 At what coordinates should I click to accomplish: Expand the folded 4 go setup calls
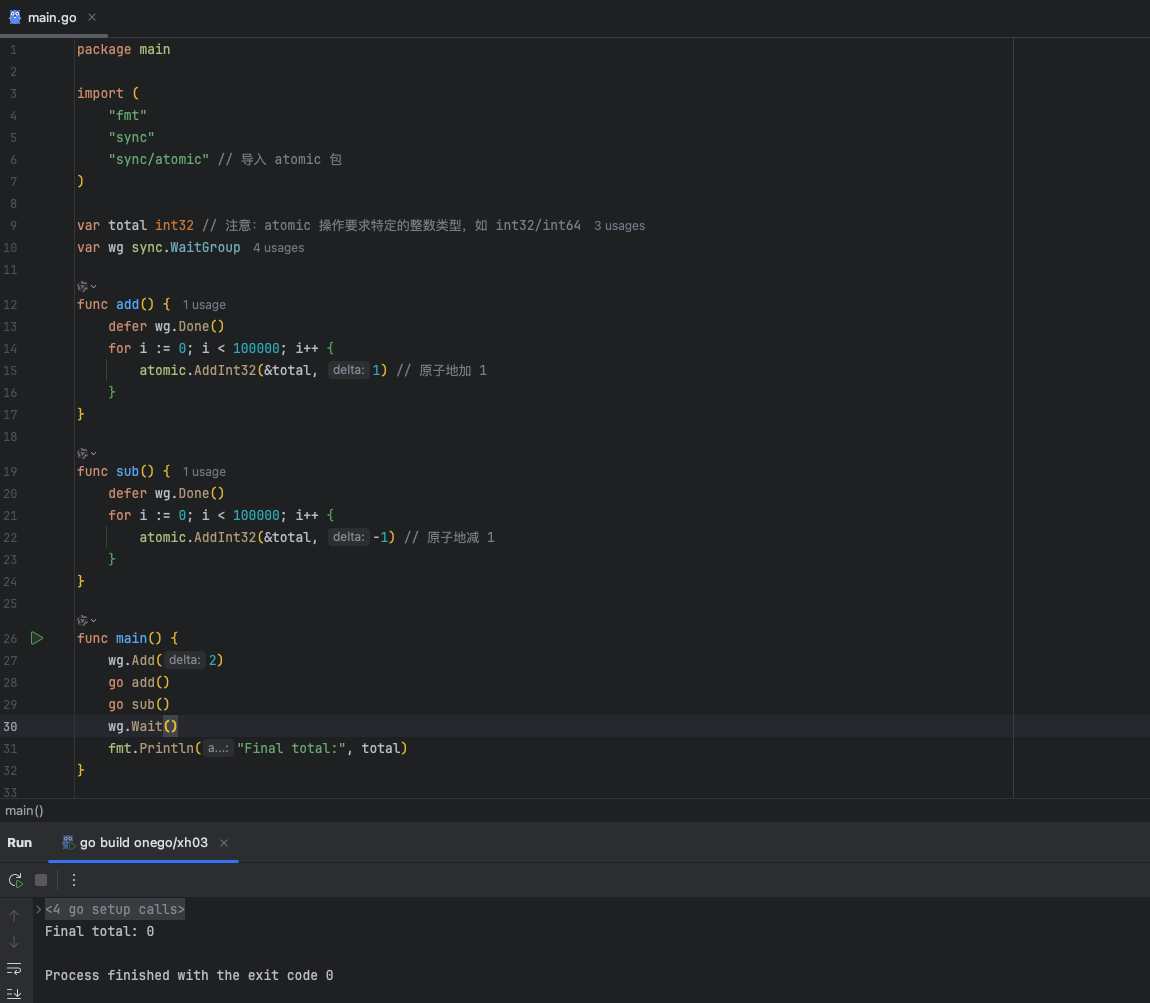click(x=38, y=909)
